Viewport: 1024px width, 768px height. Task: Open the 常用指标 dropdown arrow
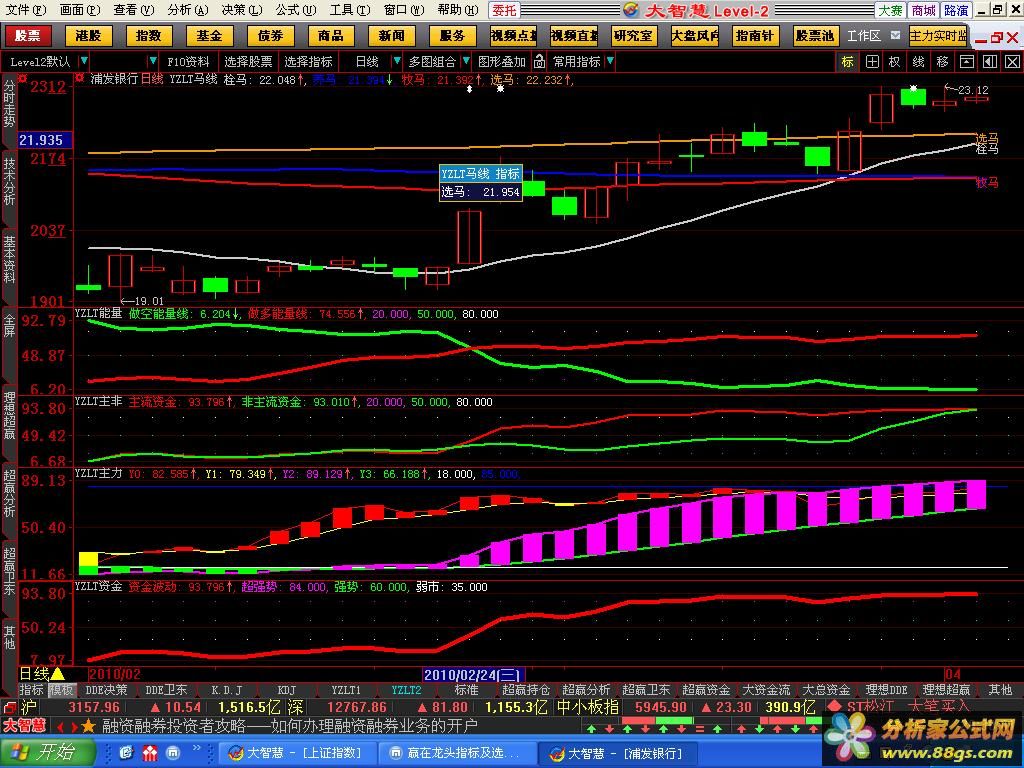point(609,61)
